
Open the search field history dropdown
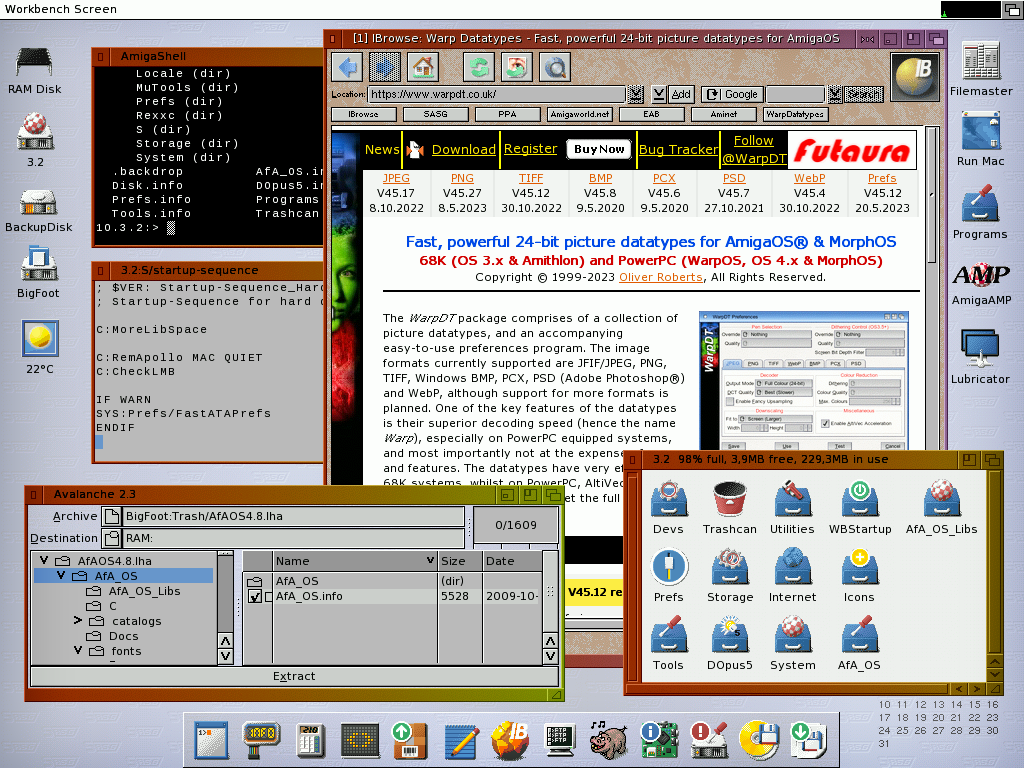coord(835,95)
